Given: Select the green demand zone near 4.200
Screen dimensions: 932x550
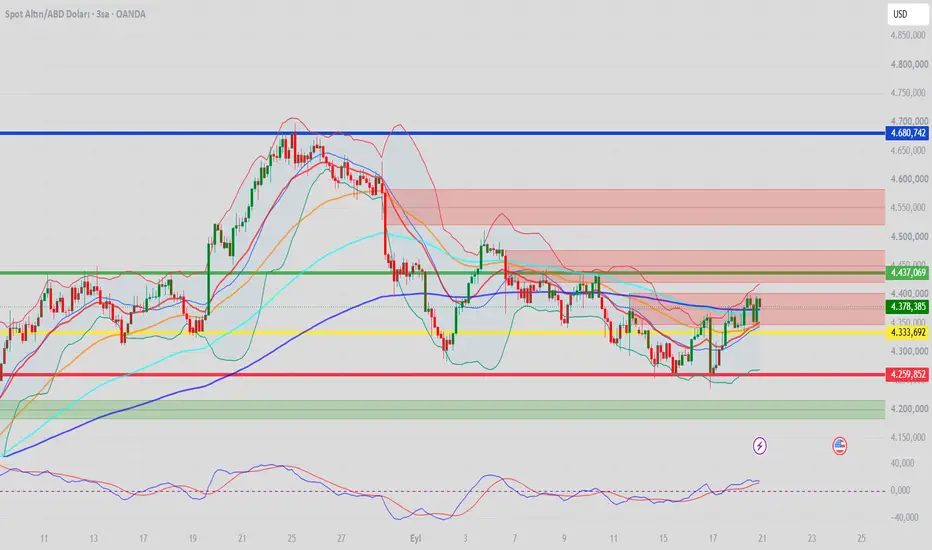Looking at the screenshot, I should (x=442, y=410).
